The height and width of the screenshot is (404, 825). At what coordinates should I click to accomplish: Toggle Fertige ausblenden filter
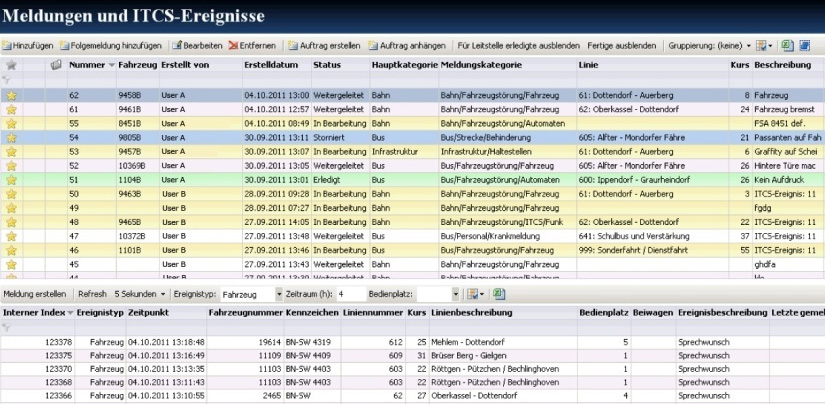[621, 46]
